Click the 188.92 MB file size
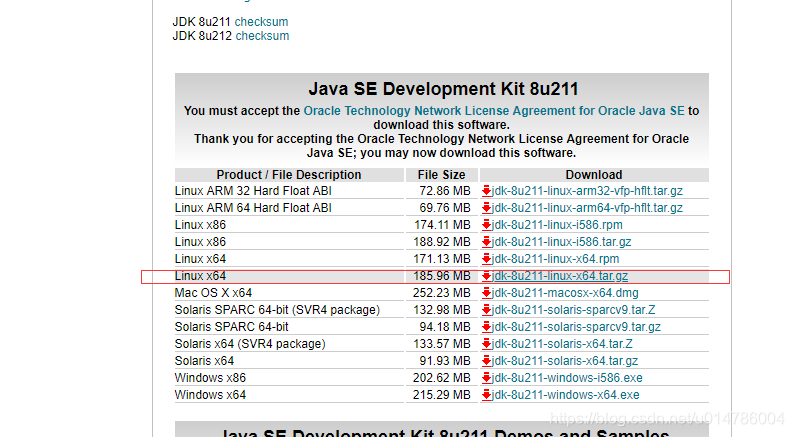The width and height of the screenshot is (794, 437). click(x=442, y=242)
